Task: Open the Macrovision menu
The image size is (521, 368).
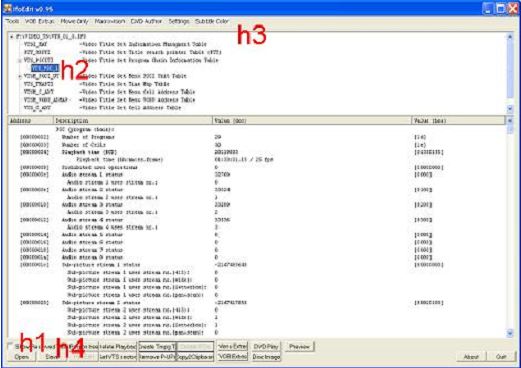Action: (x=110, y=21)
